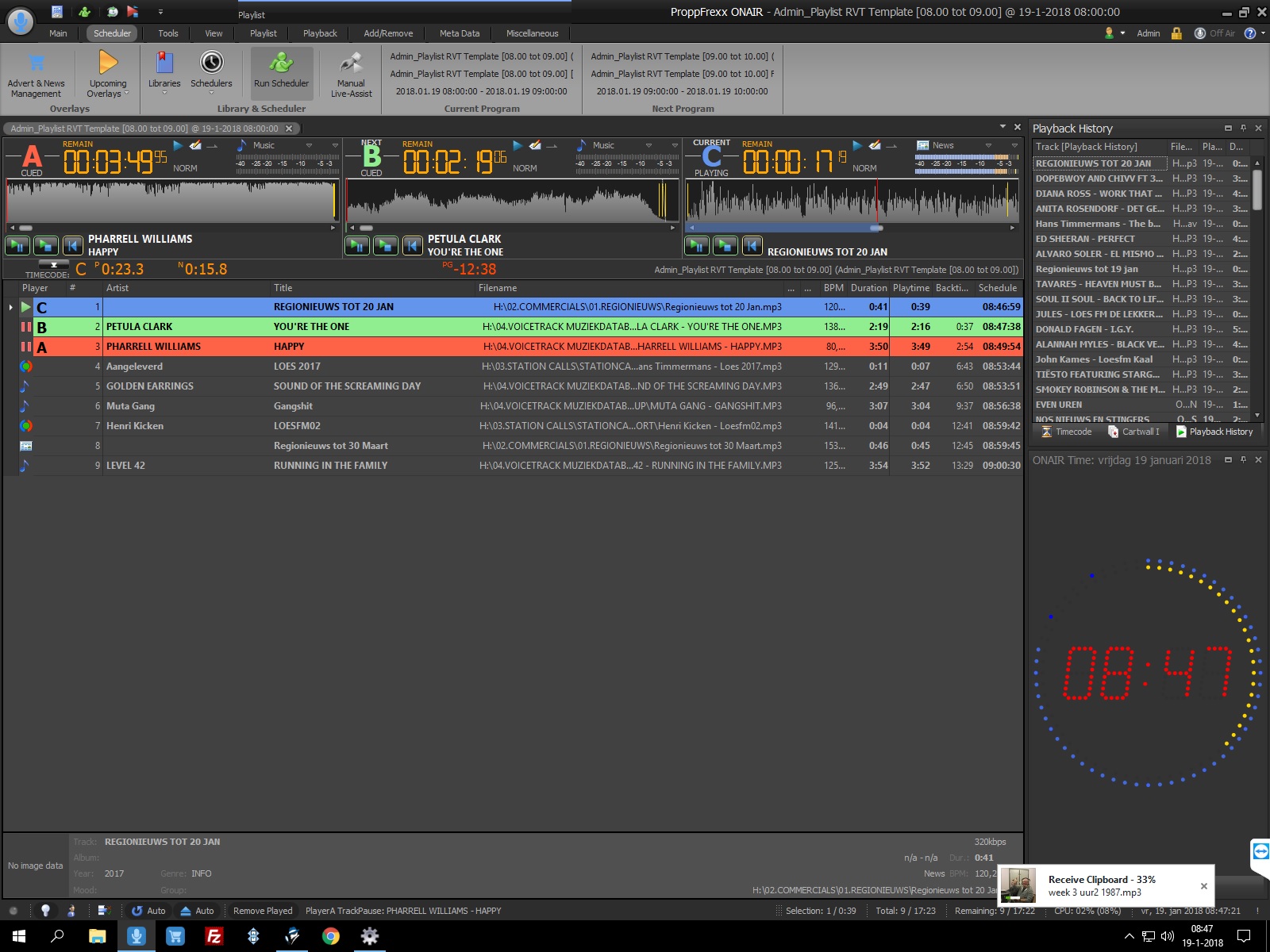Click the Track [Playback History] column header
This screenshot has height=952, width=1270.
click(1100, 147)
